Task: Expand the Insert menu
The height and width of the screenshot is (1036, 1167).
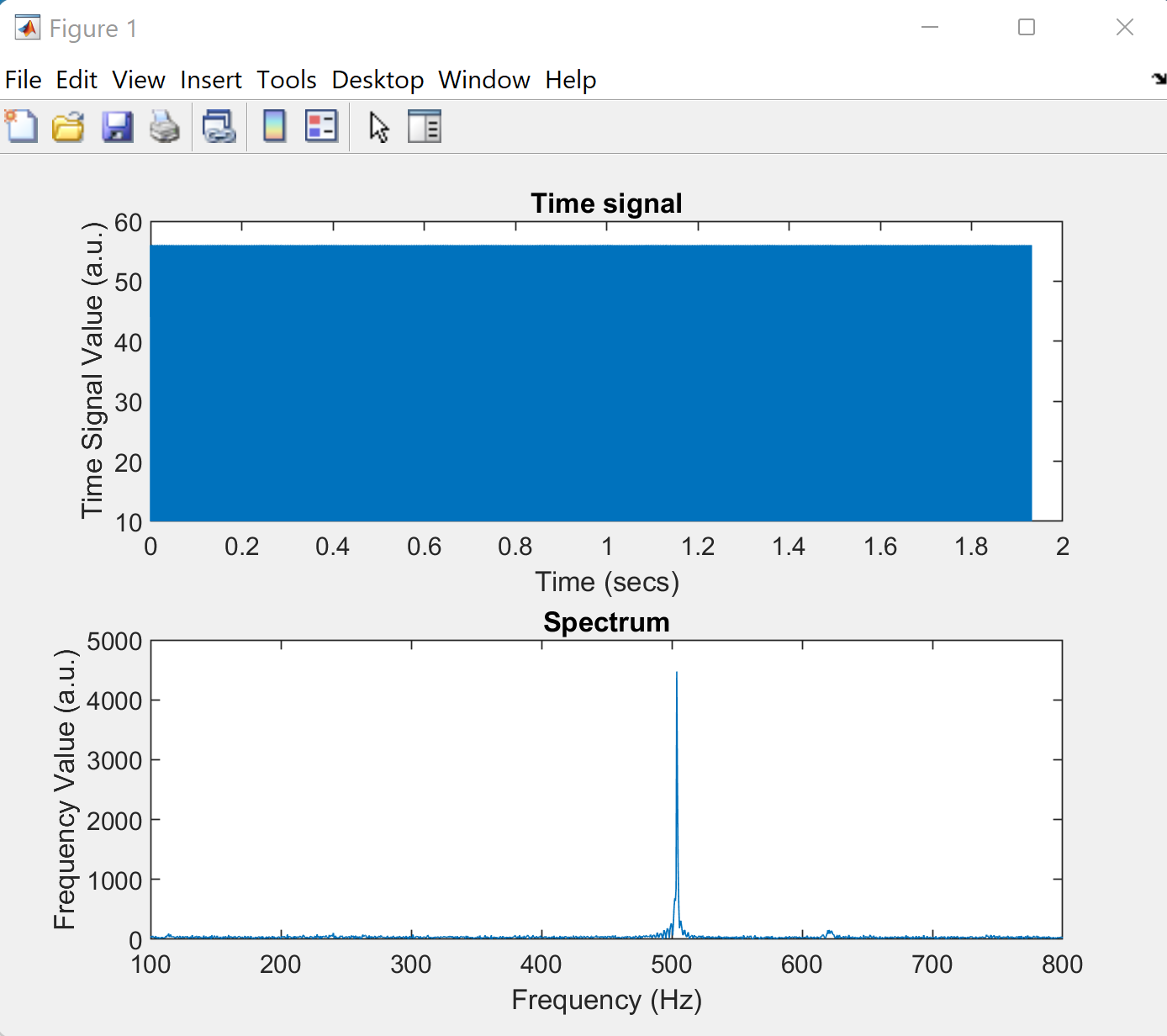Action: (211, 80)
